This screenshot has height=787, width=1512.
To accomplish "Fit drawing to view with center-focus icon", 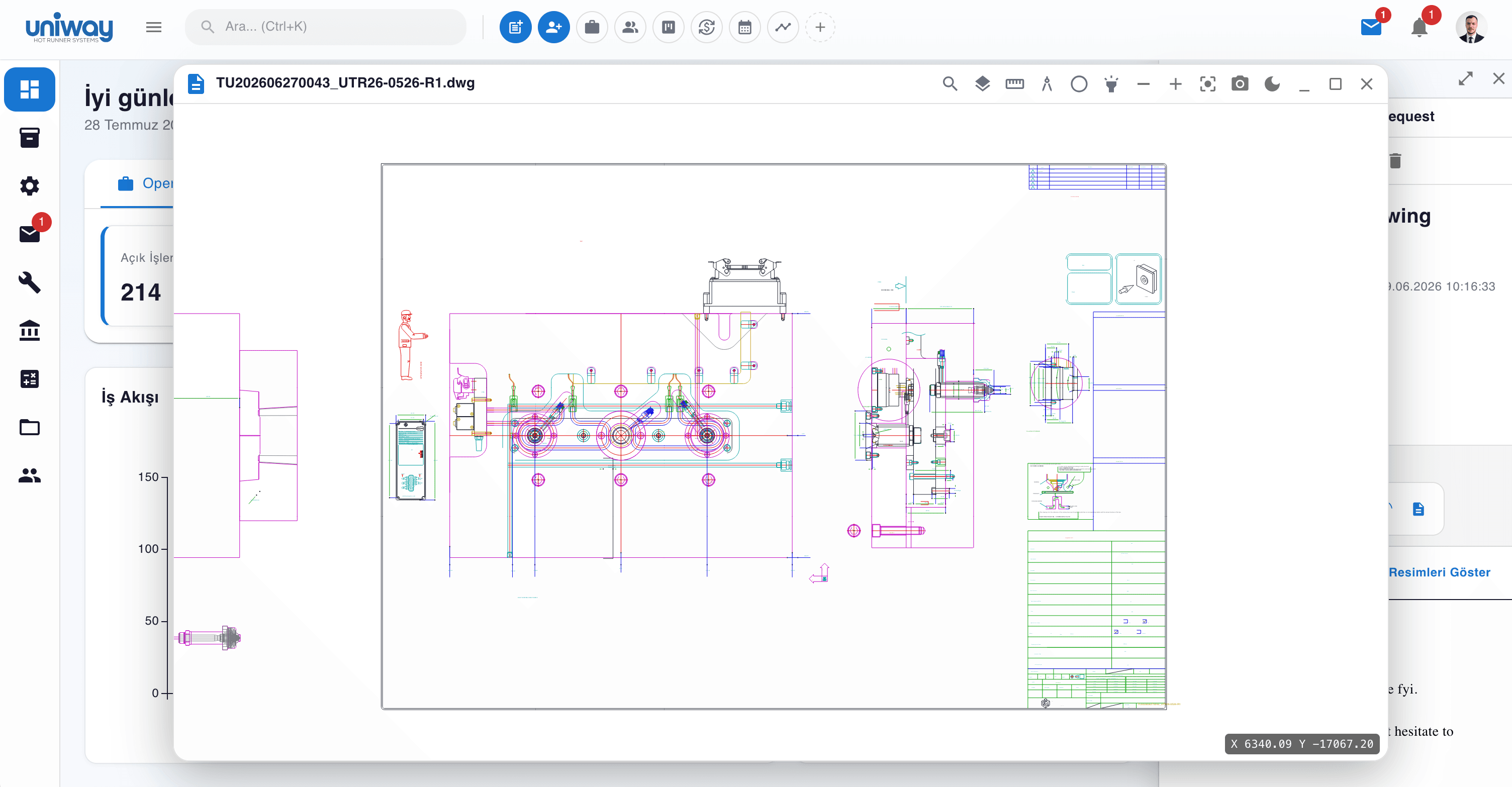I will [x=1207, y=84].
